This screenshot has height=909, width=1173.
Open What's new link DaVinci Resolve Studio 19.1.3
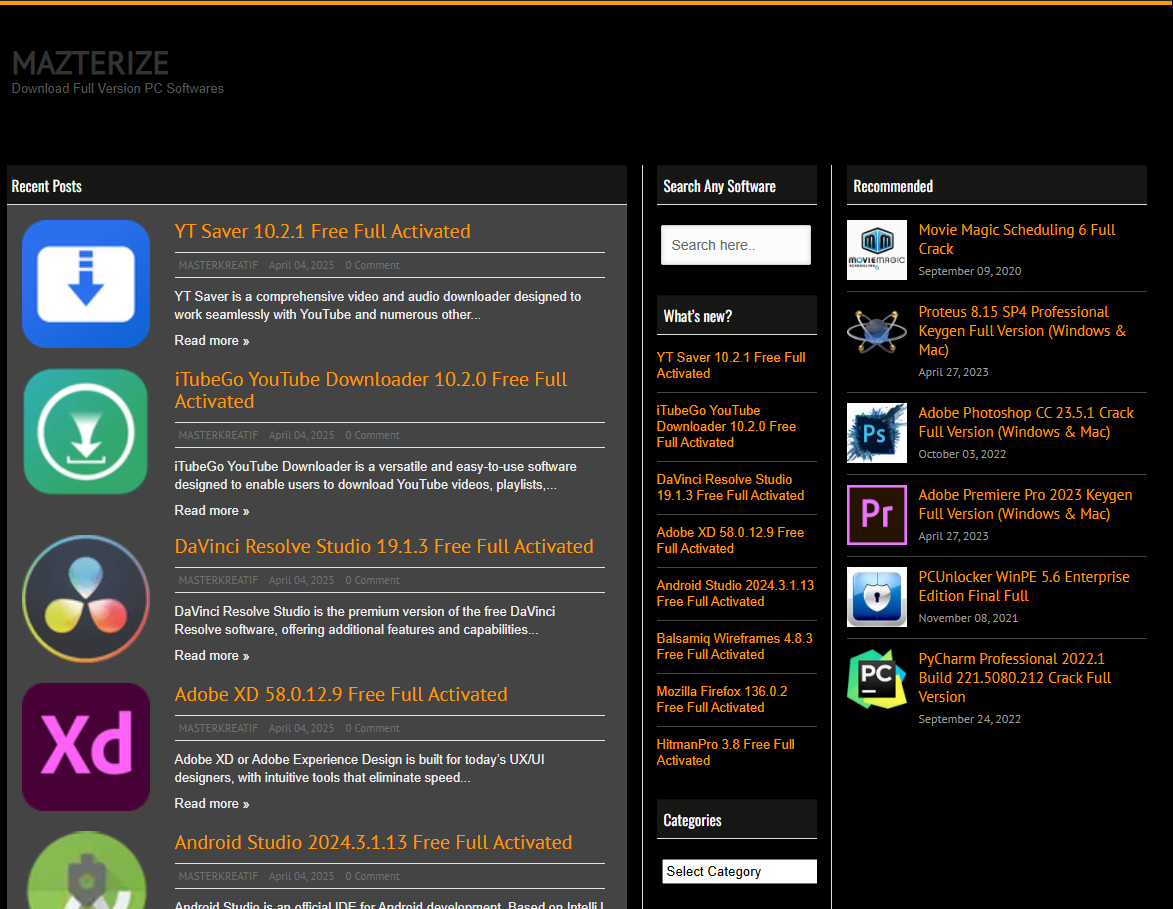tap(730, 487)
